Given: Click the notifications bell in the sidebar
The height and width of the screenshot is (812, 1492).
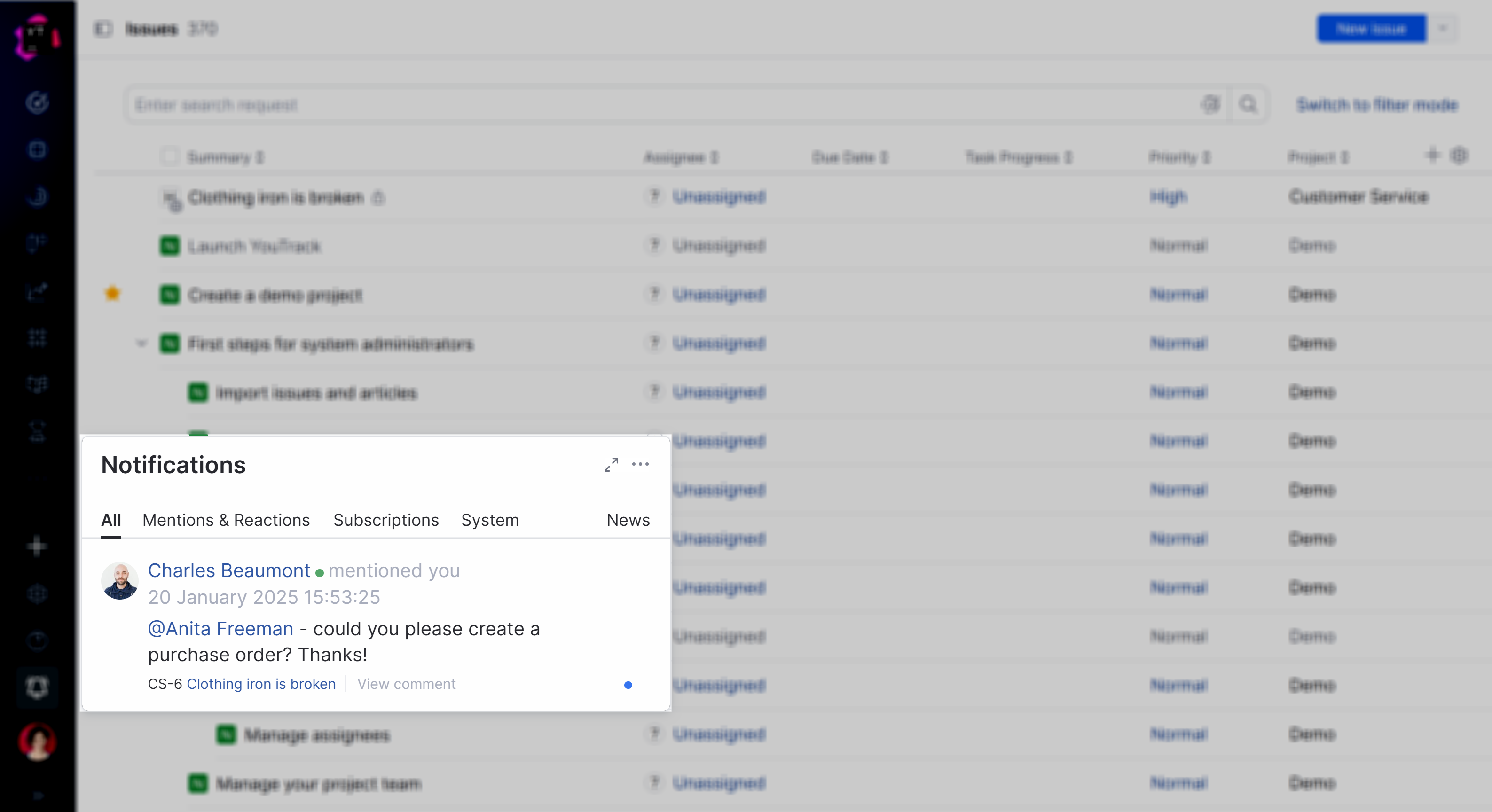Looking at the screenshot, I should pyautogui.click(x=38, y=687).
